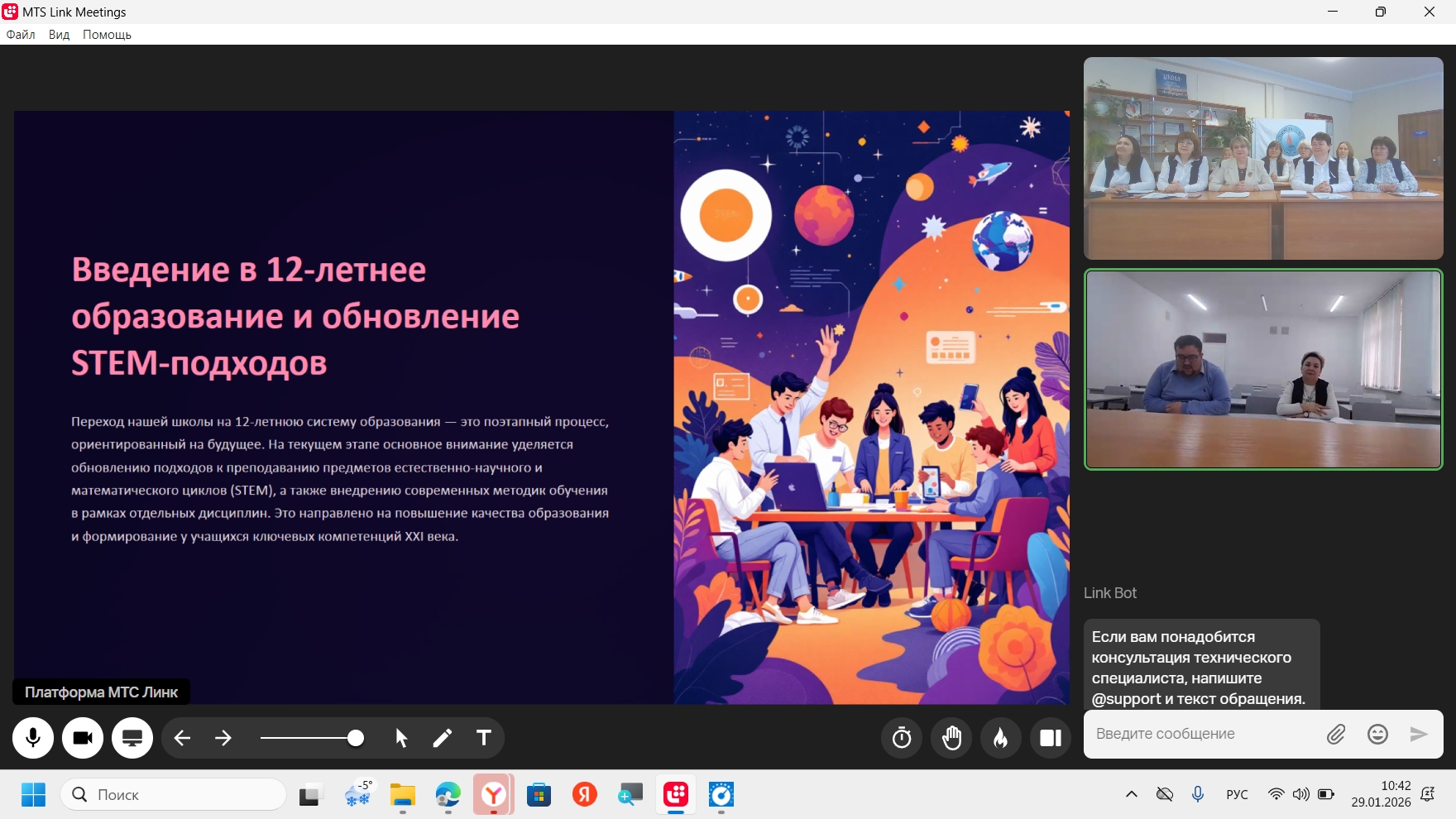
Task: Open the Вид menu
Action: coord(59,35)
